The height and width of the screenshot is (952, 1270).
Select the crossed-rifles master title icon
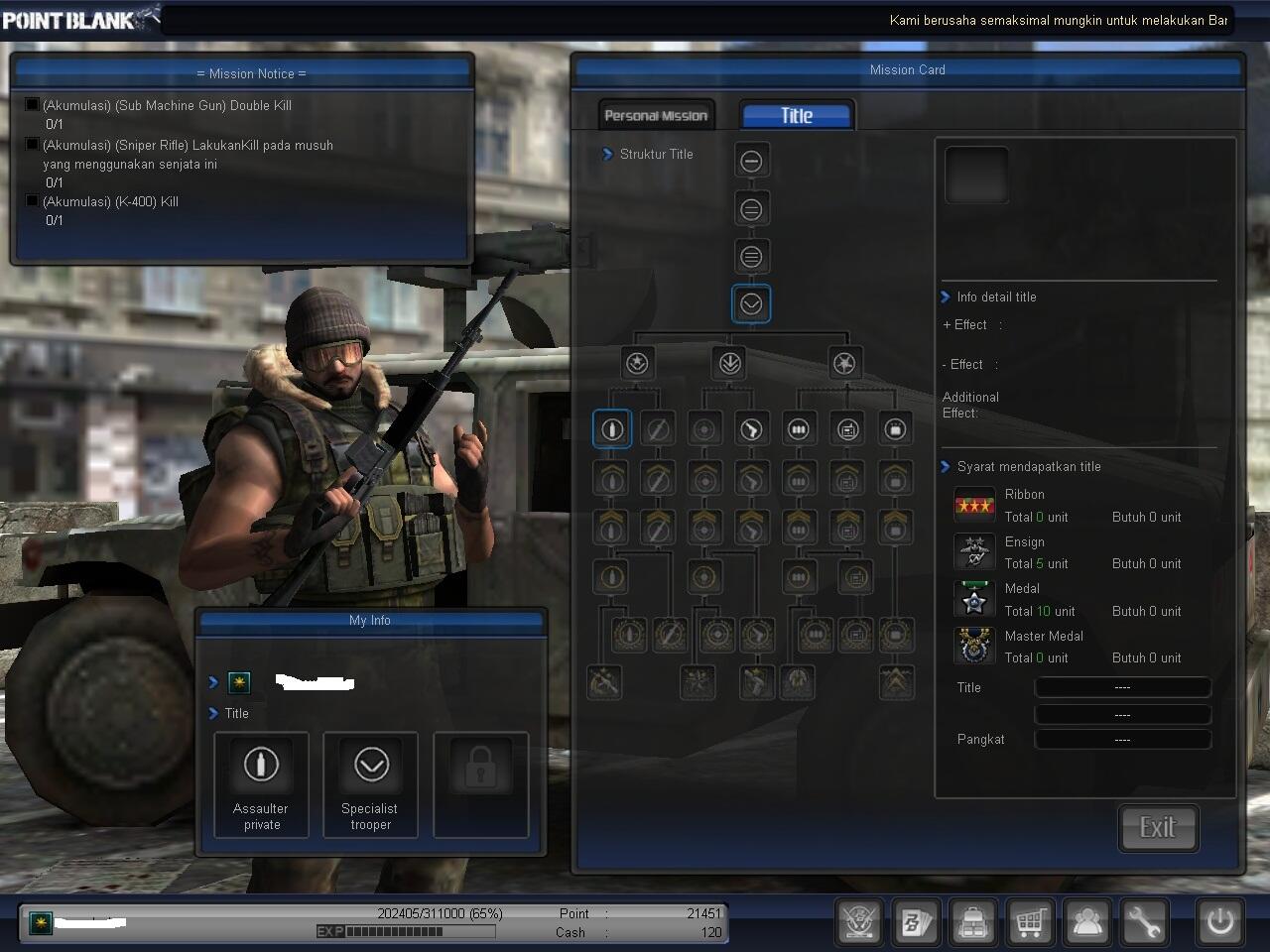pyautogui.click(x=604, y=682)
